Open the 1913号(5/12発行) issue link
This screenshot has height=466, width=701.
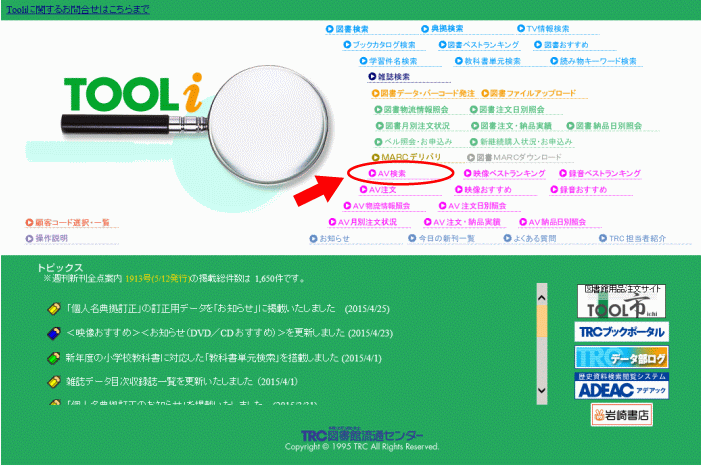(x=157, y=279)
